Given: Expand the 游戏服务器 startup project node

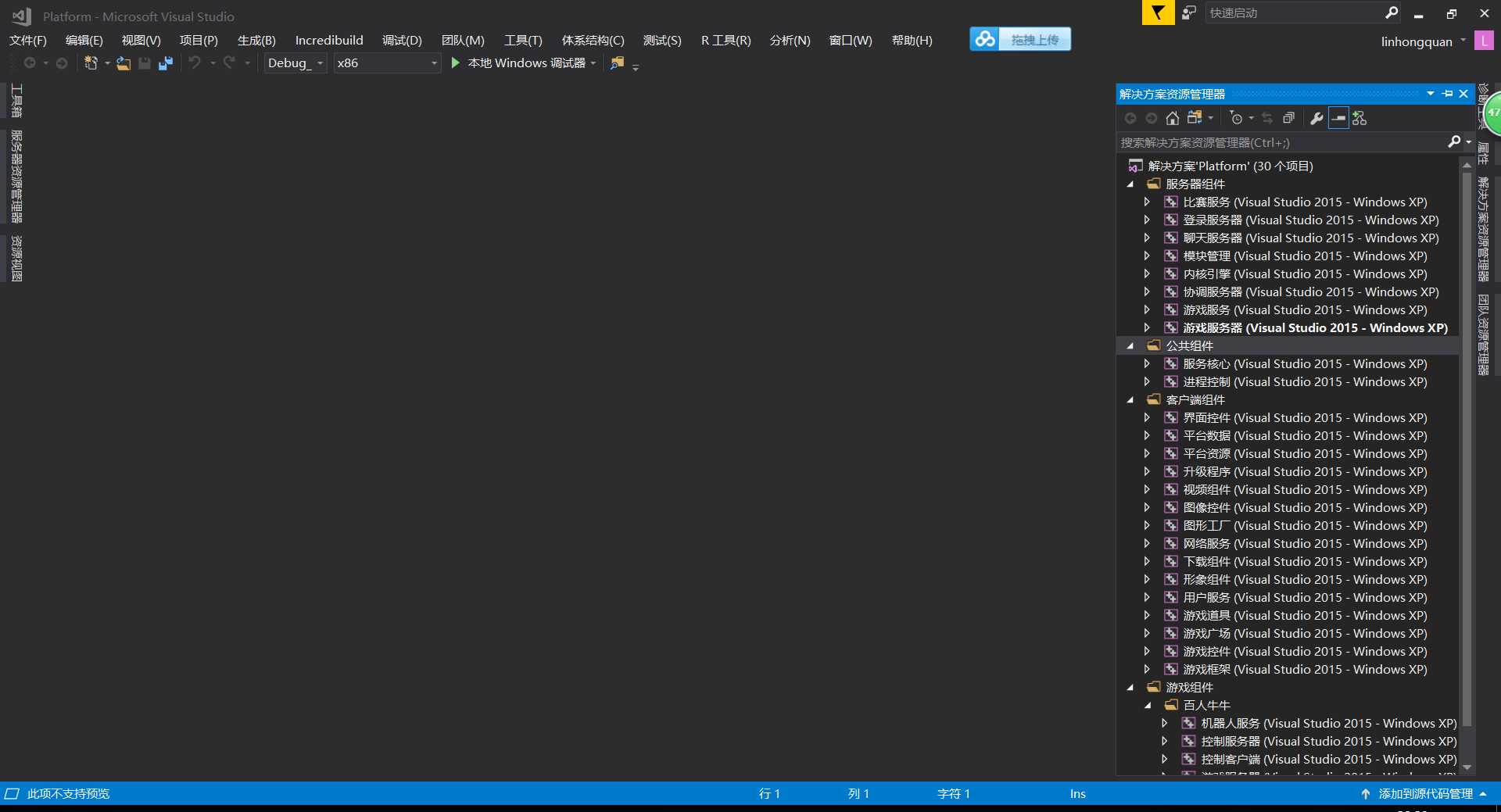Looking at the screenshot, I should tap(1147, 327).
